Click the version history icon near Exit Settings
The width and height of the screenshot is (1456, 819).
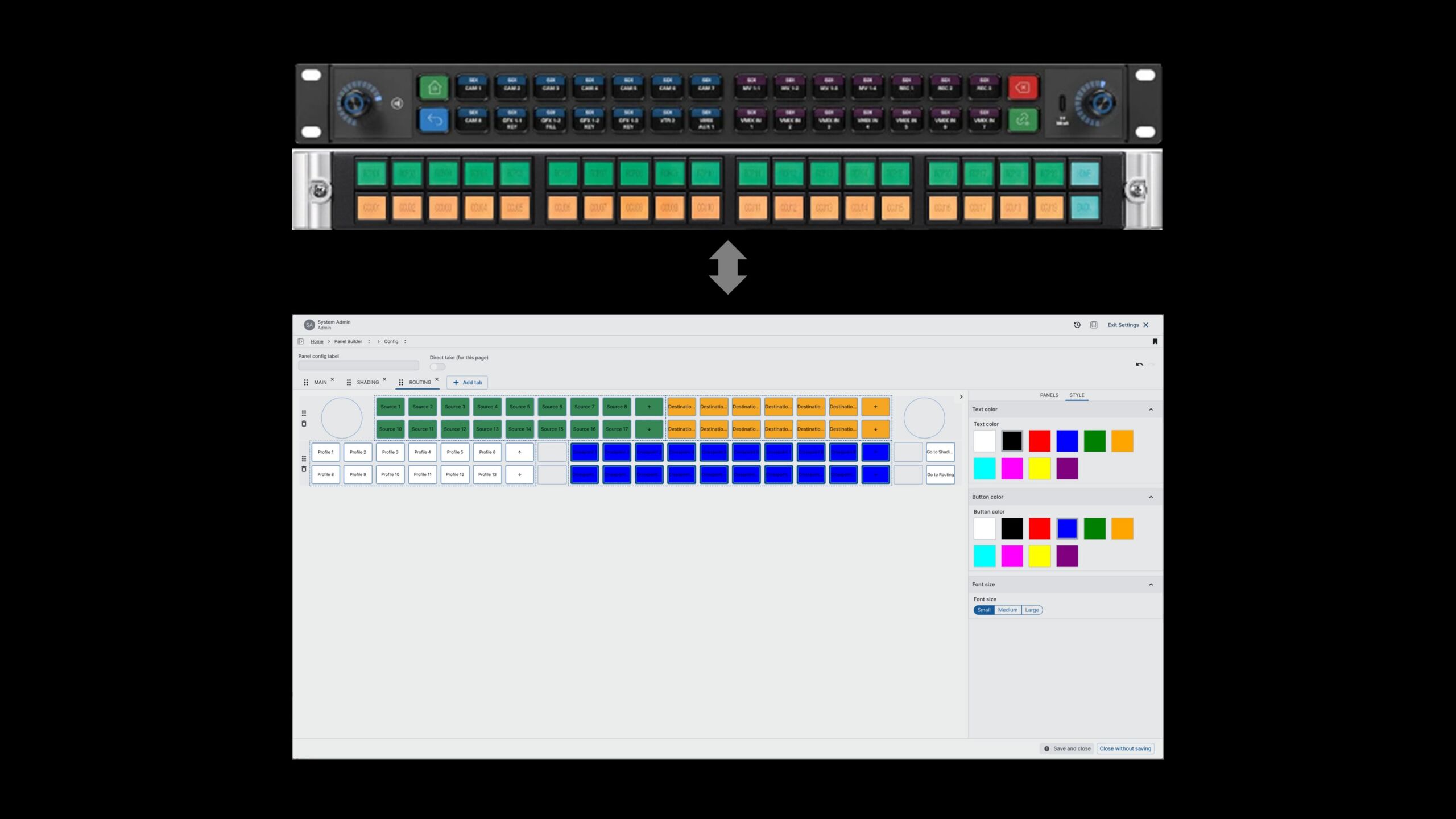[x=1077, y=325]
